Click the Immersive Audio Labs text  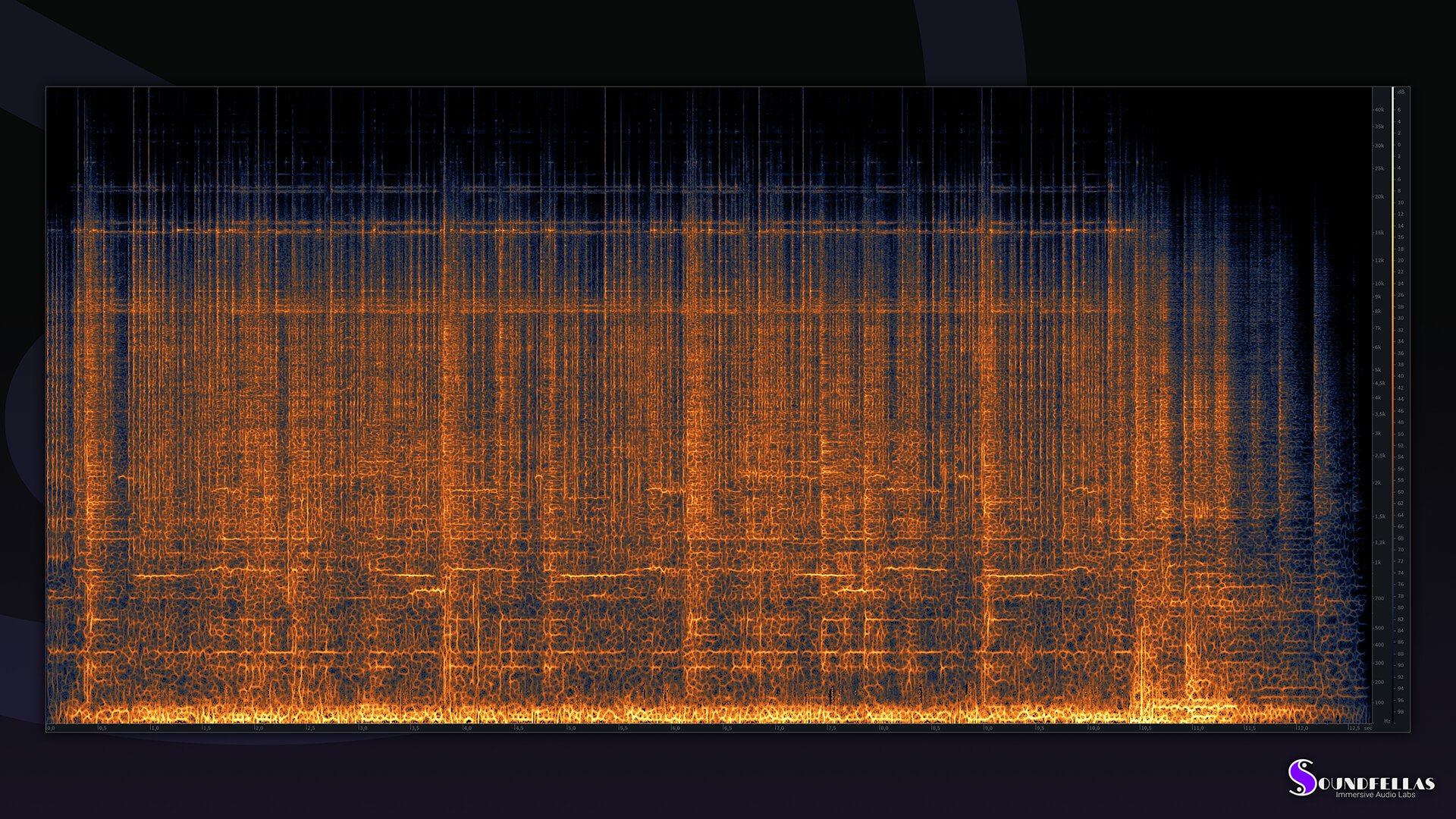[x=1375, y=794]
